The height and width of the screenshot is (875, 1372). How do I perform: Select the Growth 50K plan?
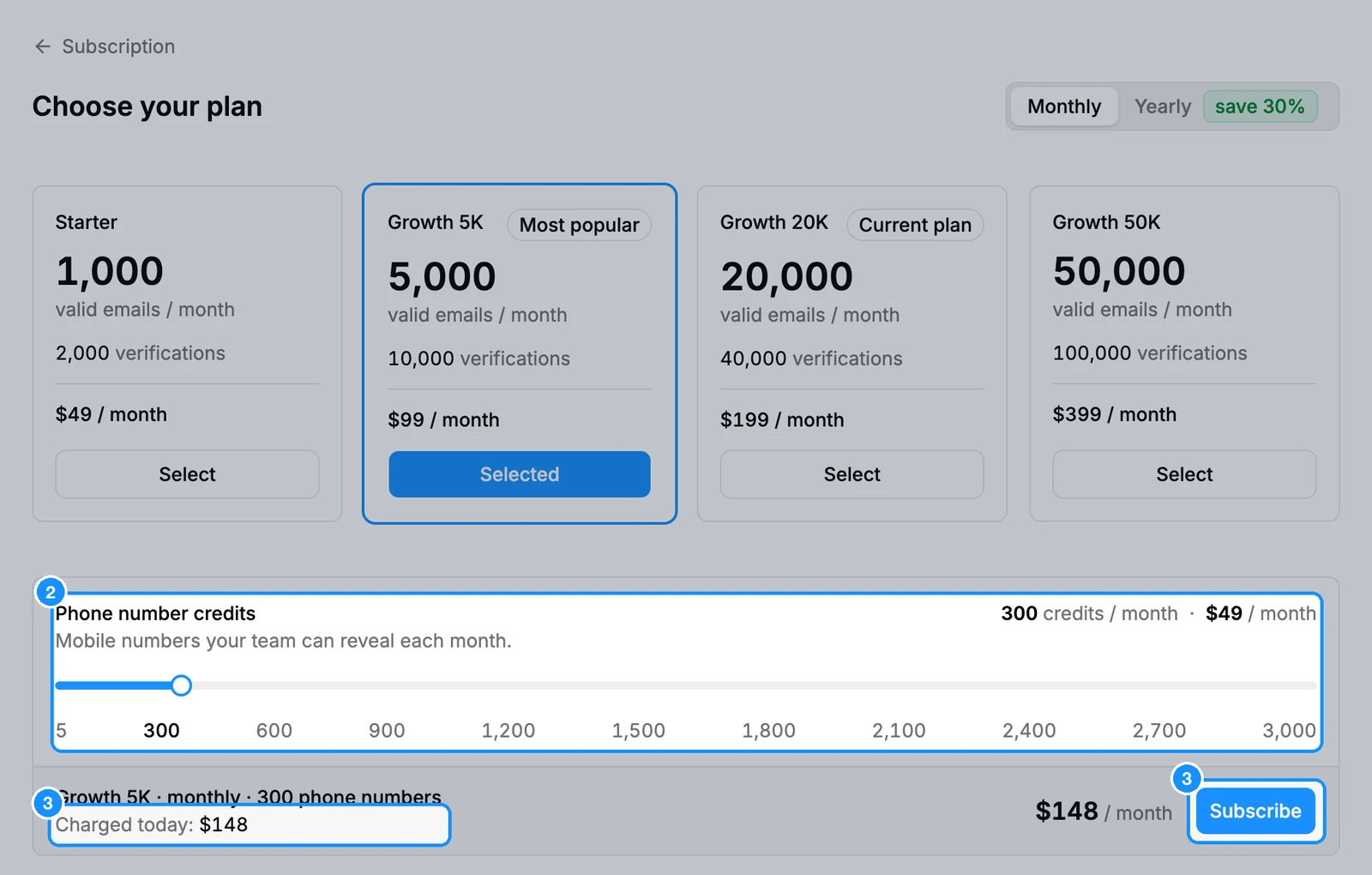(1184, 474)
